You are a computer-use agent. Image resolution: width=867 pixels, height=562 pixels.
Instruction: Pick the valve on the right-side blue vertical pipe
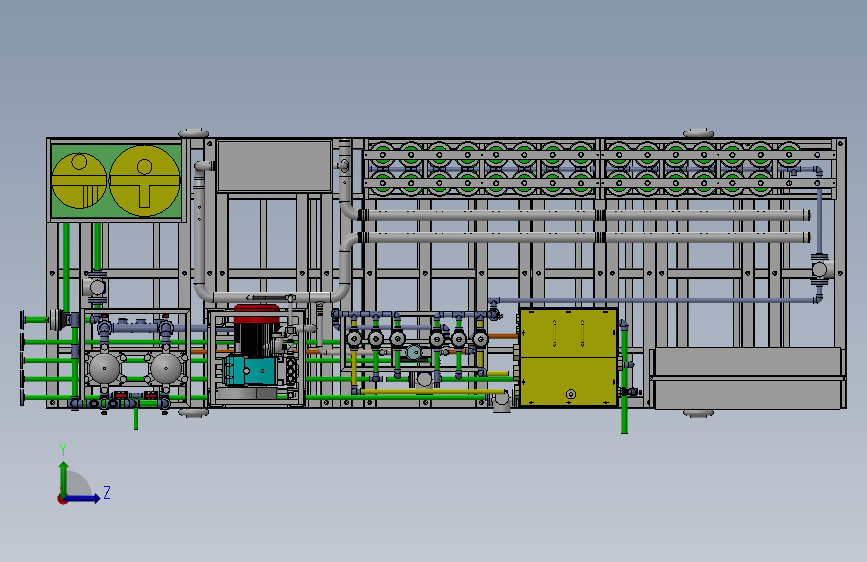click(819, 270)
